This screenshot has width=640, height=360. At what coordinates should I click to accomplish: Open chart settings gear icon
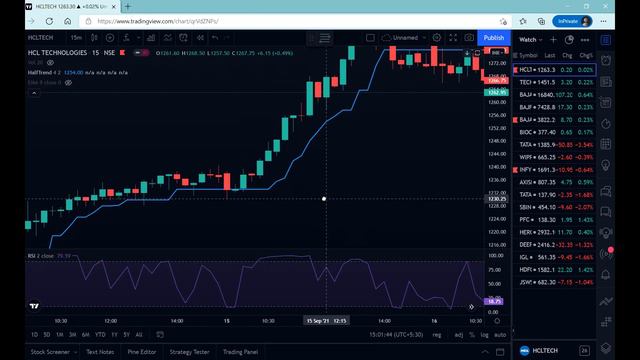[437, 38]
